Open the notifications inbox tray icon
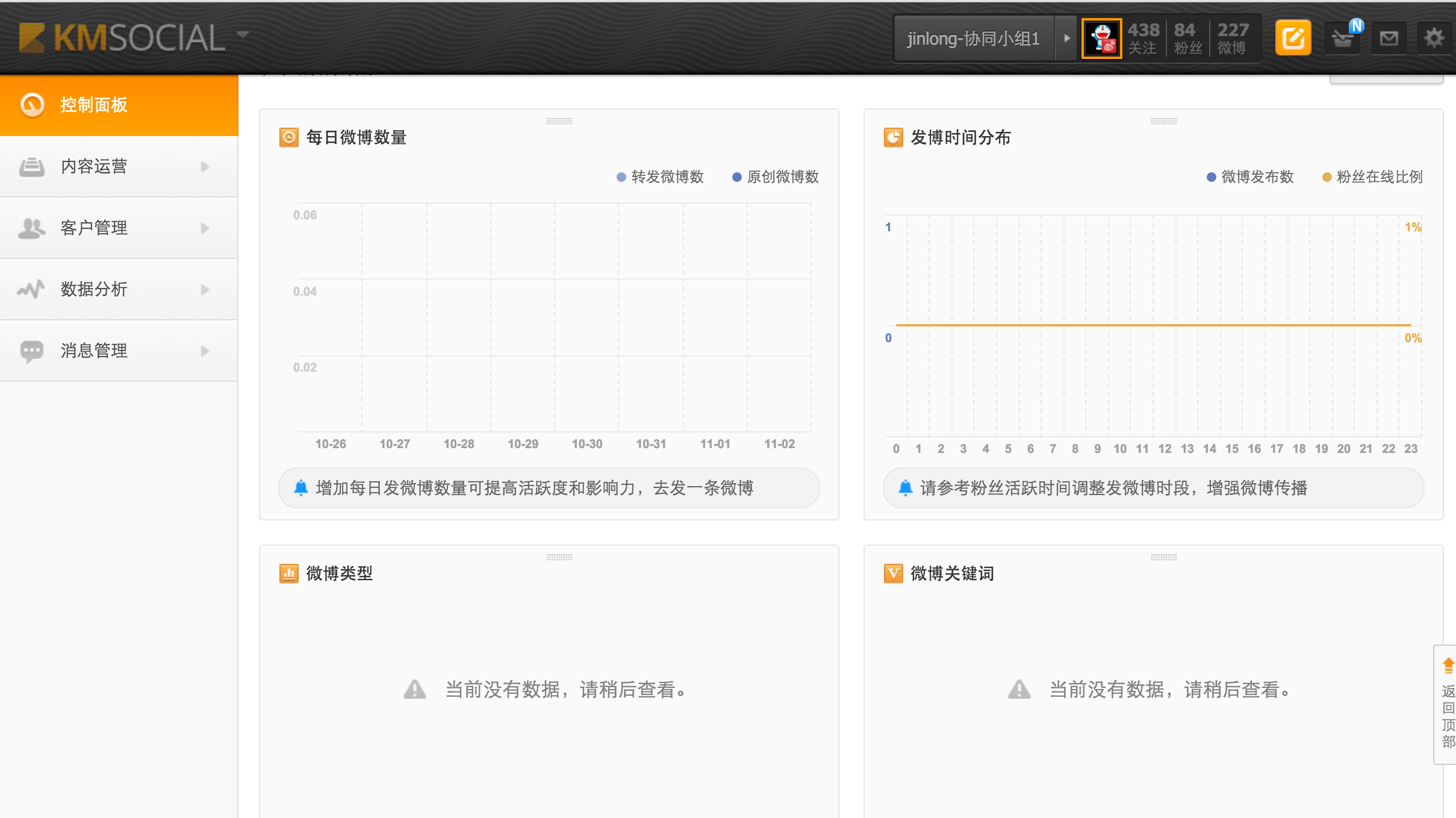This screenshot has width=1456, height=818. pos(1343,39)
